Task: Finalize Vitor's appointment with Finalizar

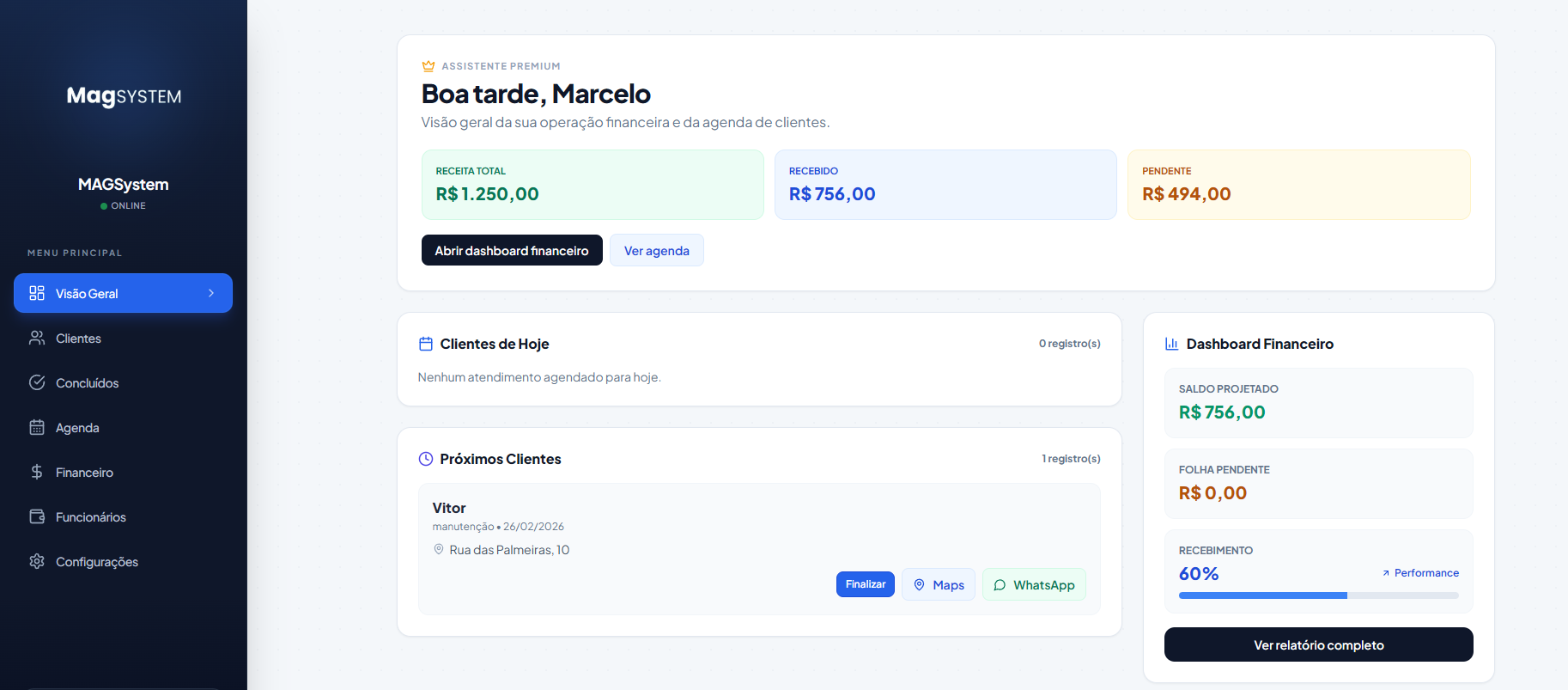Action: (865, 584)
